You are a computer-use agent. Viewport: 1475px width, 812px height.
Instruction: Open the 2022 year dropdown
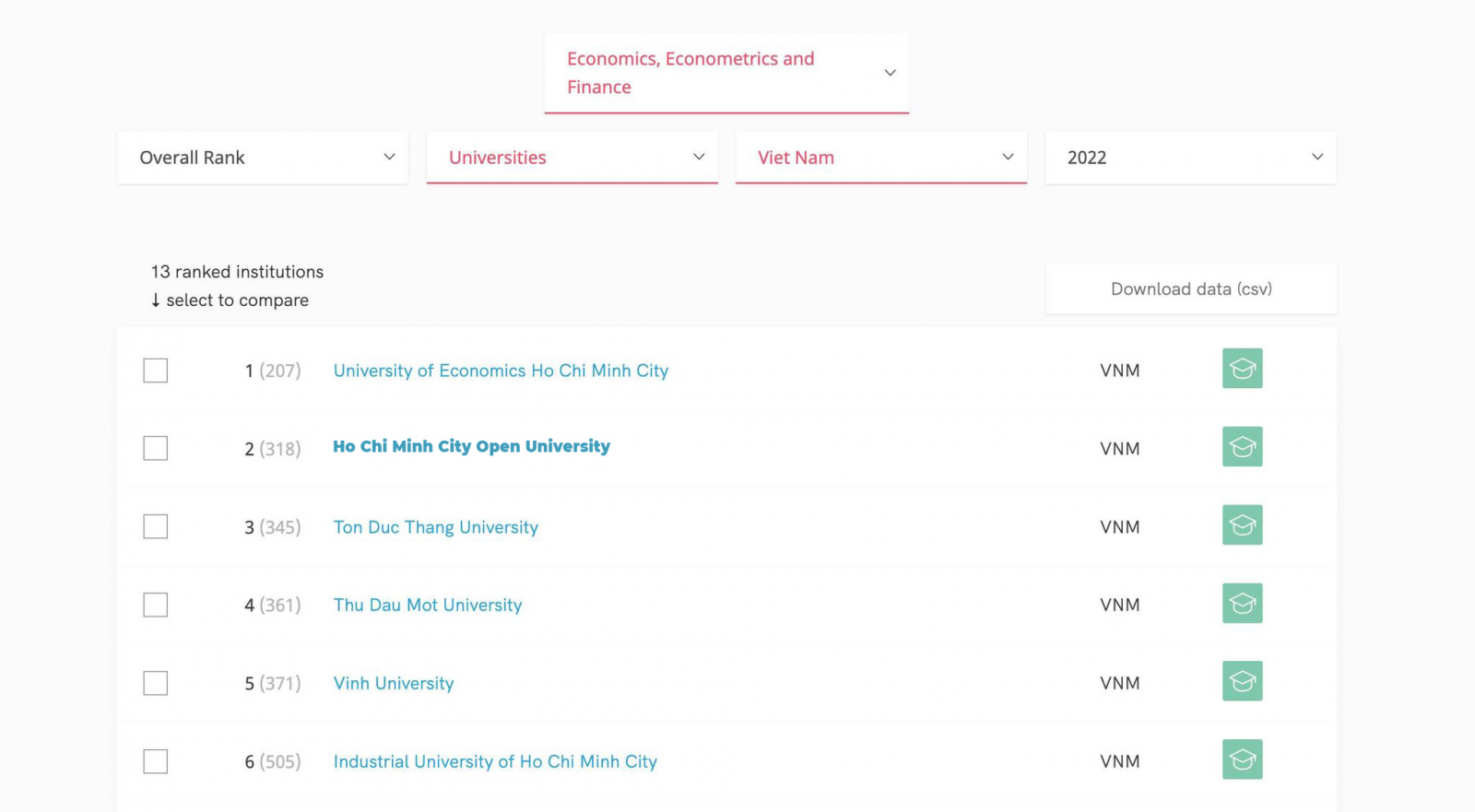1190,158
